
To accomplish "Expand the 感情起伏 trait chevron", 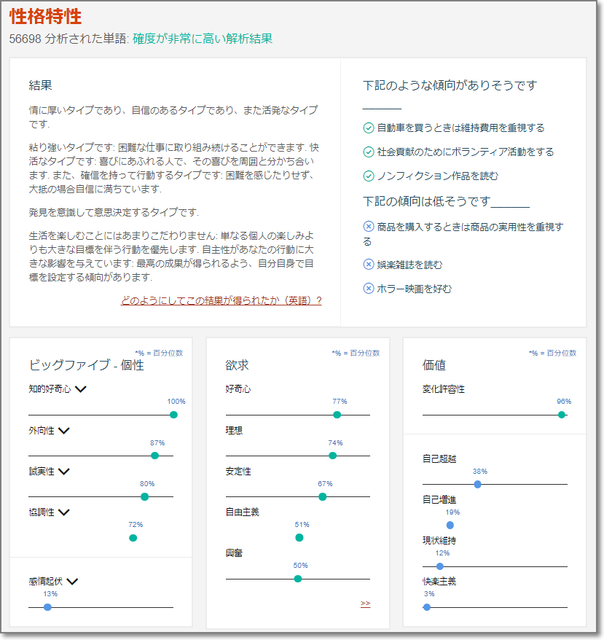I will click(72, 580).
